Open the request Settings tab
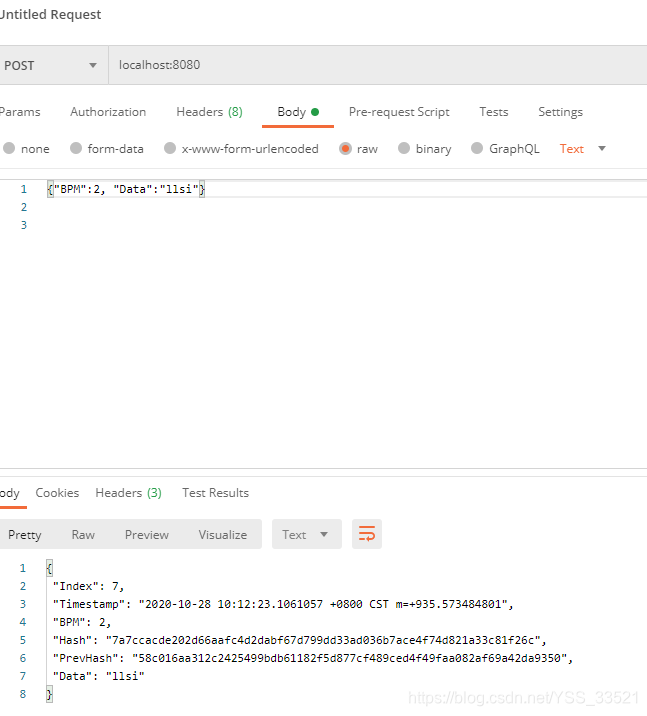This screenshot has width=647, height=716. pyautogui.click(x=560, y=112)
